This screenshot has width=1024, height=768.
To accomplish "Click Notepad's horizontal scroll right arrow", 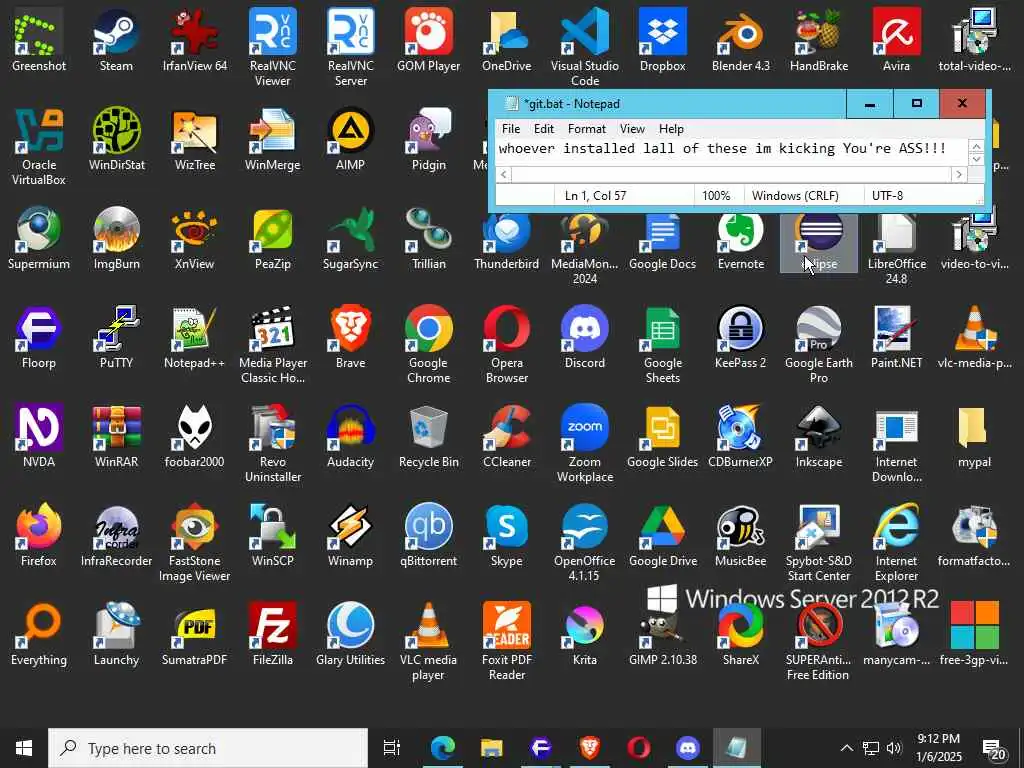I will [x=959, y=174].
